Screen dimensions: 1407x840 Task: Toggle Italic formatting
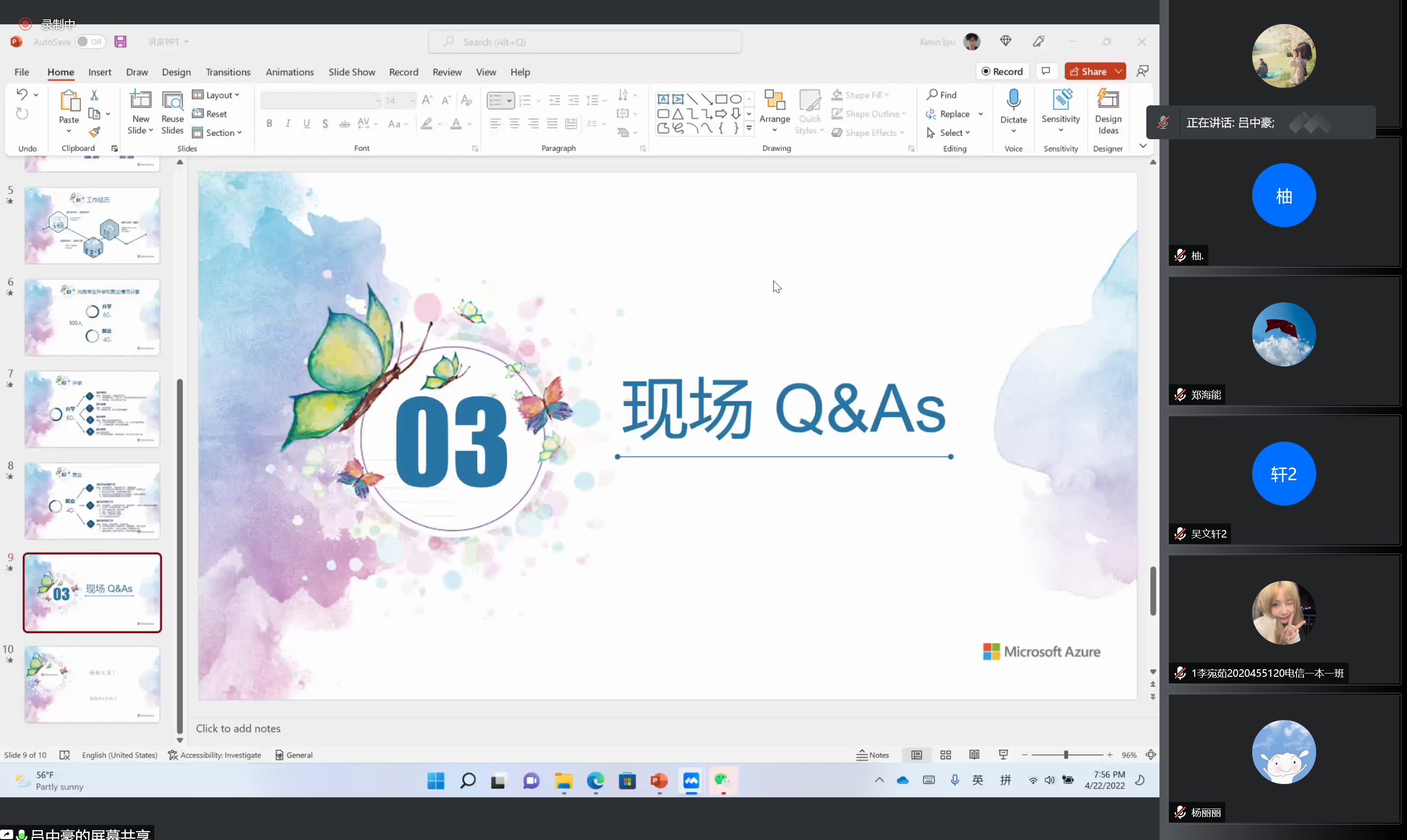[x=288, y=123]
